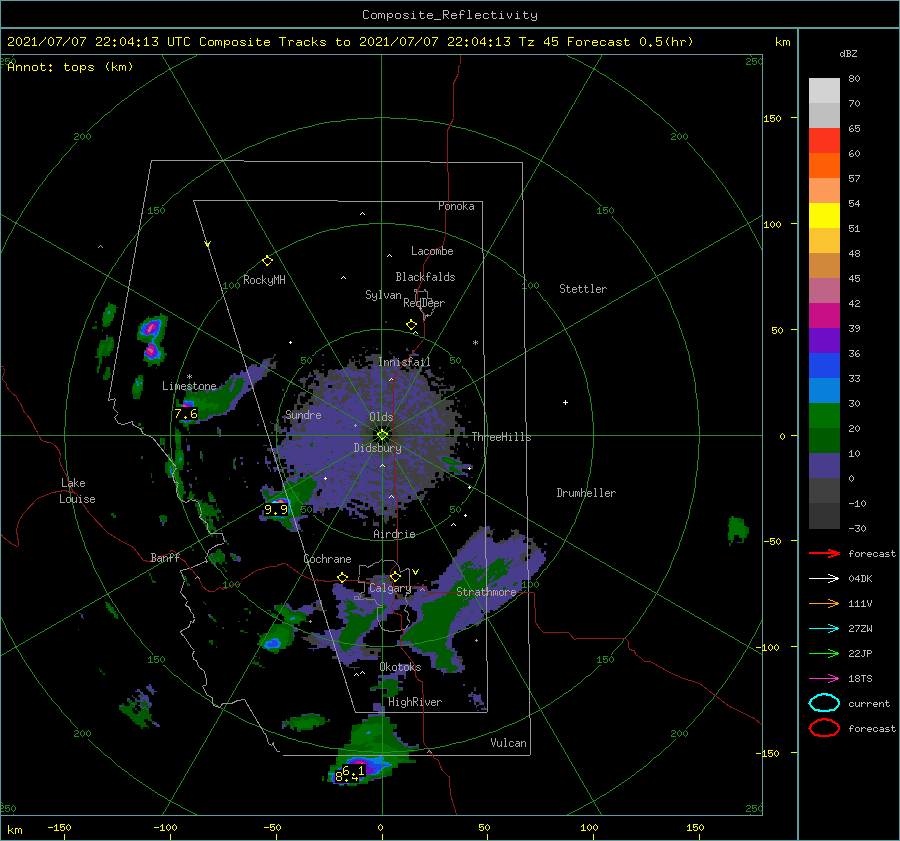Click the Composite_Reflectivity title
This screenshot has width=900, height=841.
click(x=450, y=15)
